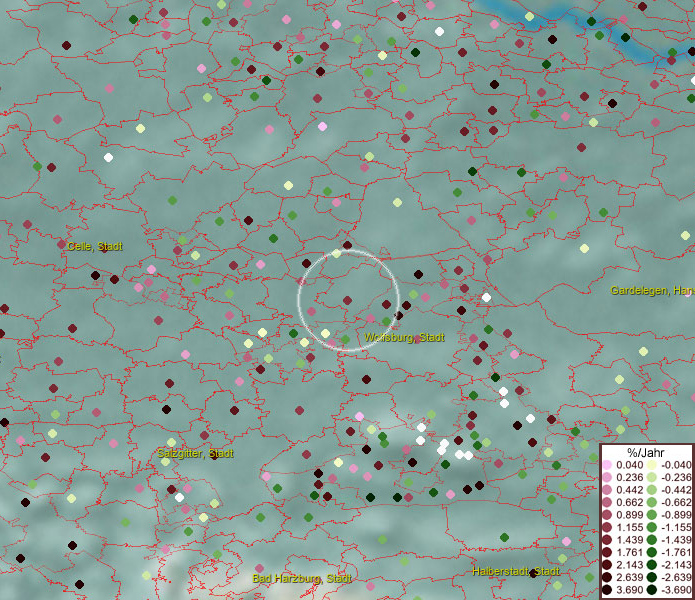
Task: Click legend value text '0.040'
Action: (629, 465)
